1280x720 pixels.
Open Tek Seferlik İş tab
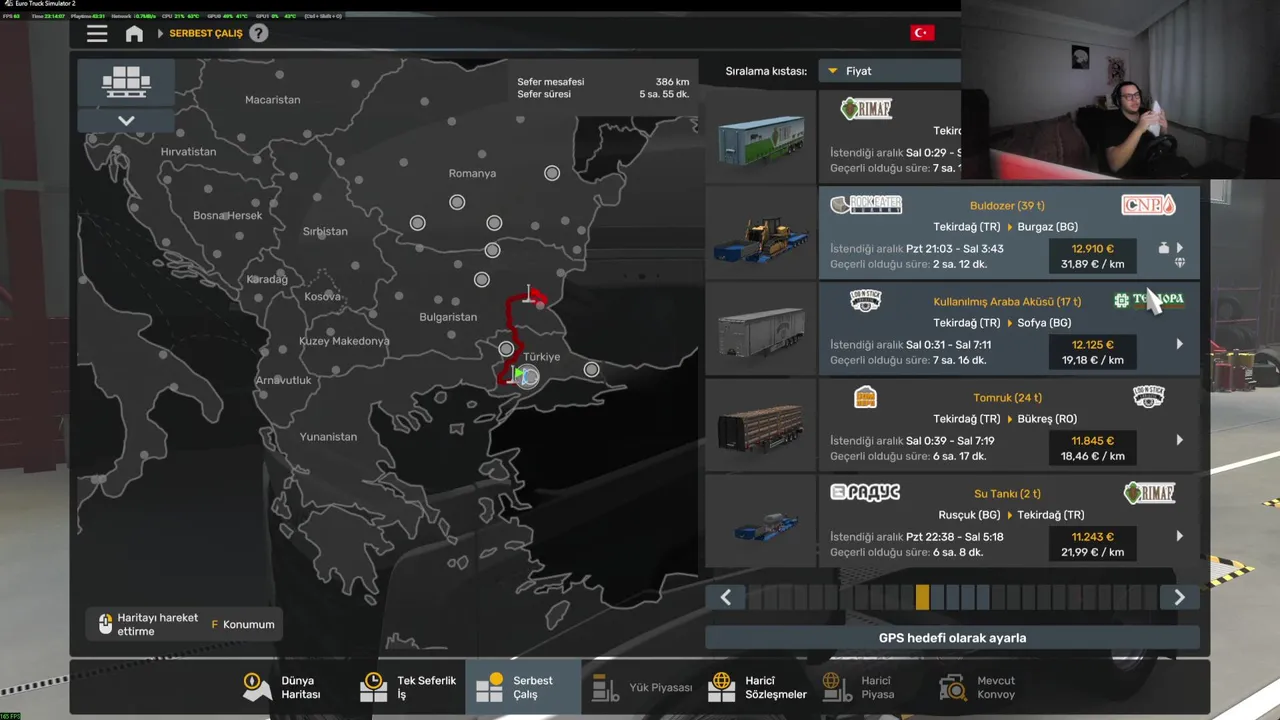click(408, 687)
